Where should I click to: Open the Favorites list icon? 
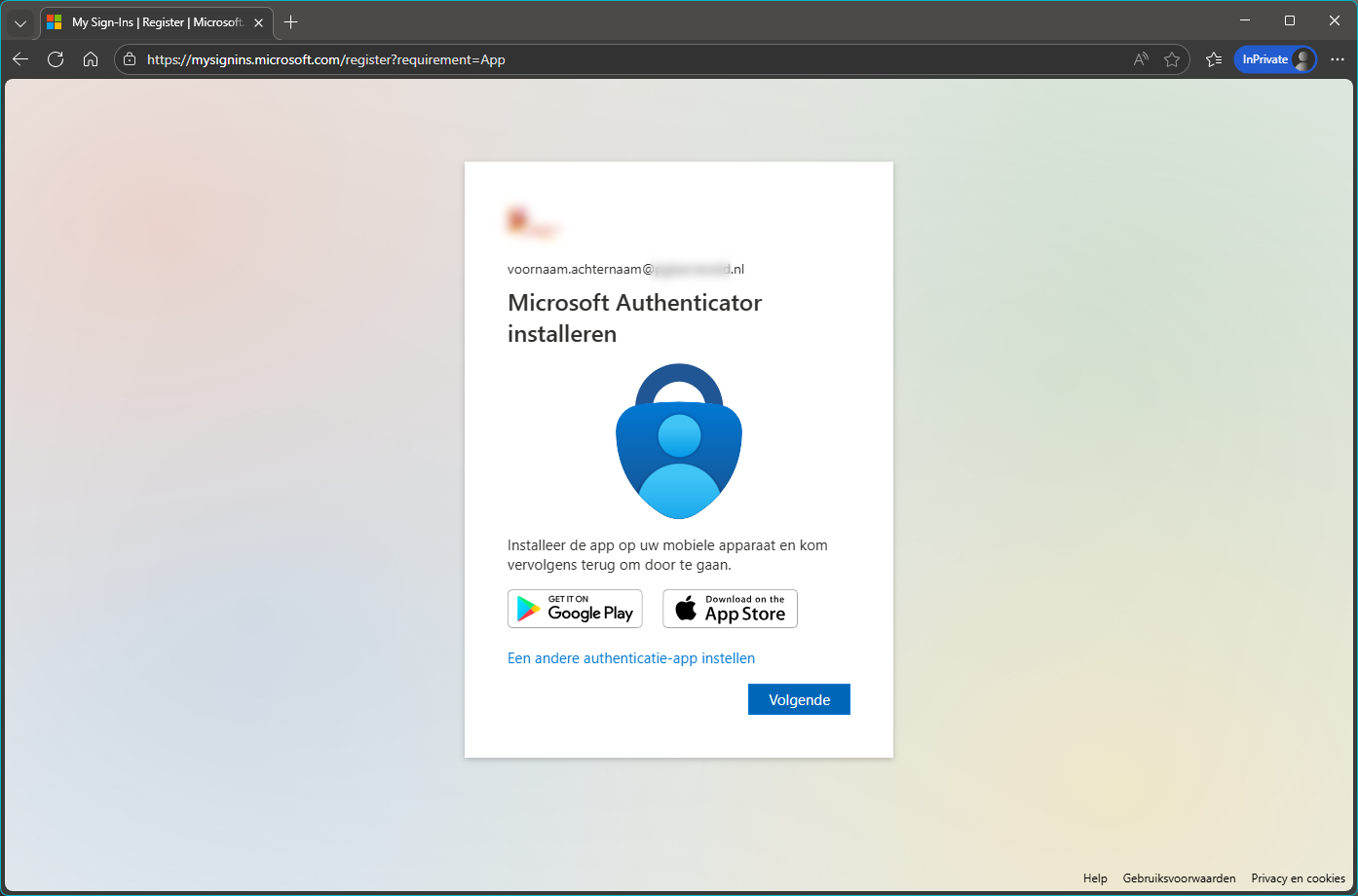pos(1214,59)
